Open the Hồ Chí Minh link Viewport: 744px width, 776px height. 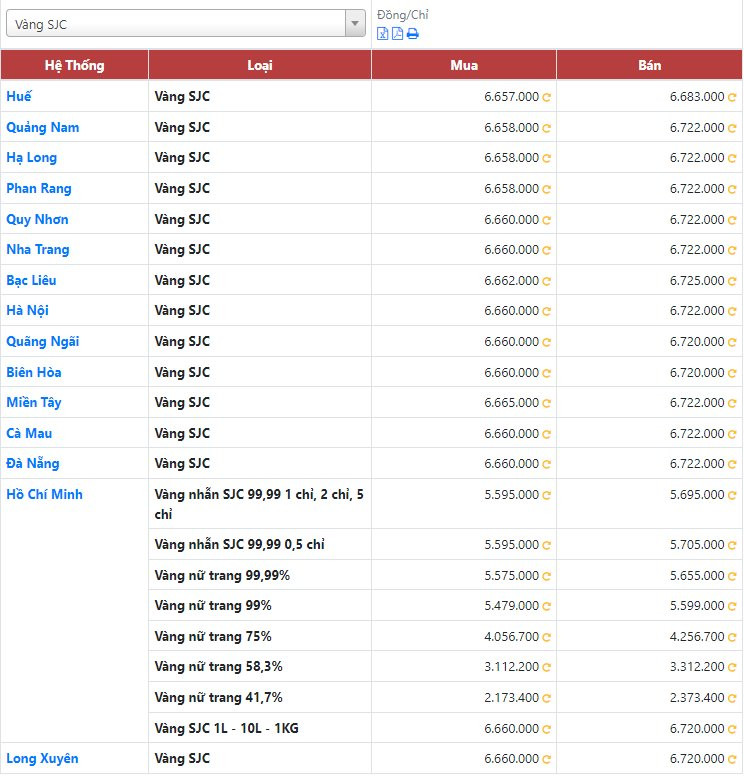[45, 494]
